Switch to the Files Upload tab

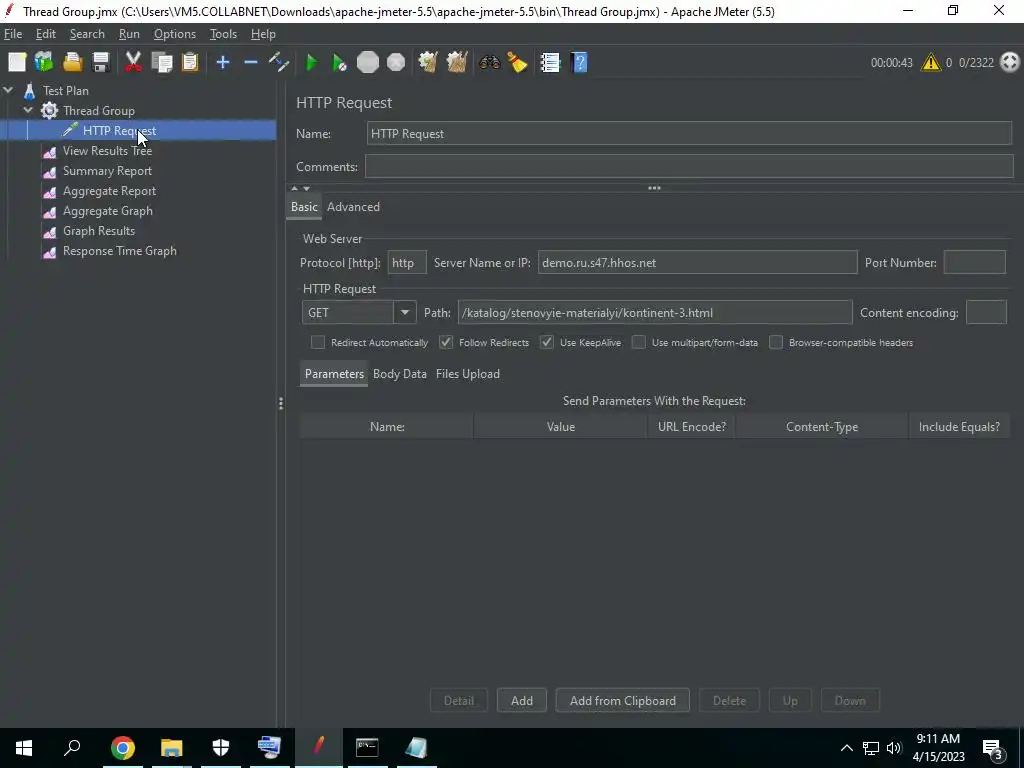pos(468,374)
